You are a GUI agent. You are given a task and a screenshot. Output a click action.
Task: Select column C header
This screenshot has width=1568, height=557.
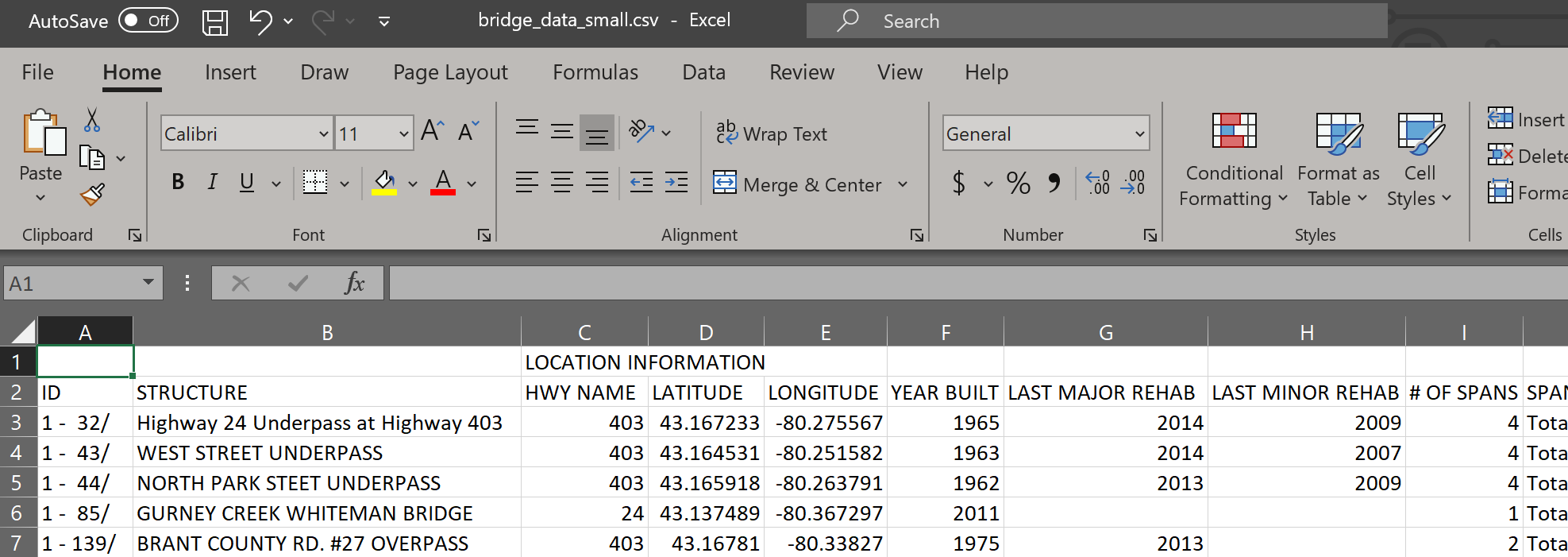point(584,331)
